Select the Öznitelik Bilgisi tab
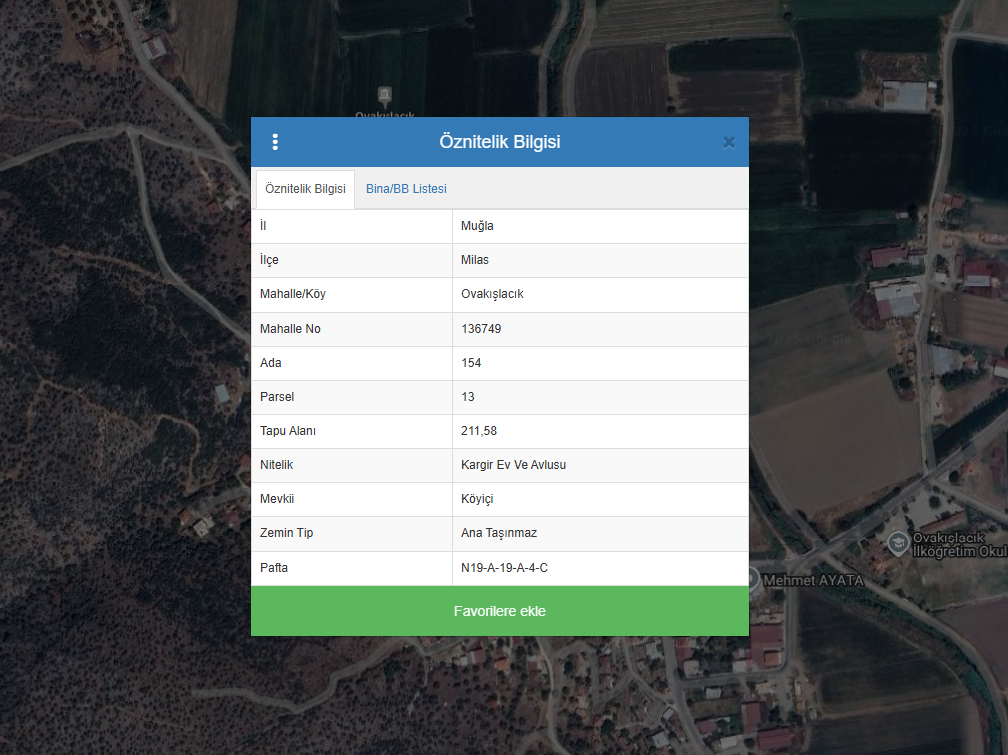Image resolution: width=1008 pixels, height=755 pixels. pos(305,189)
